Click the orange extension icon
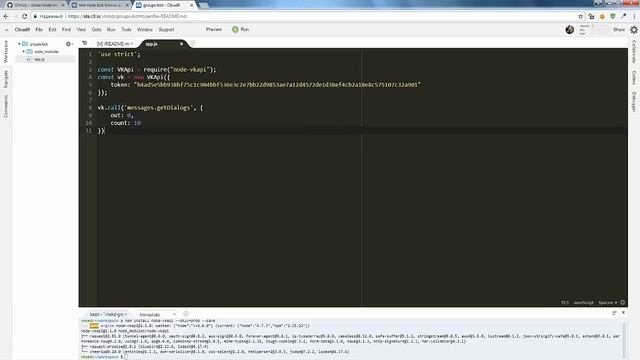This screenshot has width=640, height=360. tap(602, 16)
